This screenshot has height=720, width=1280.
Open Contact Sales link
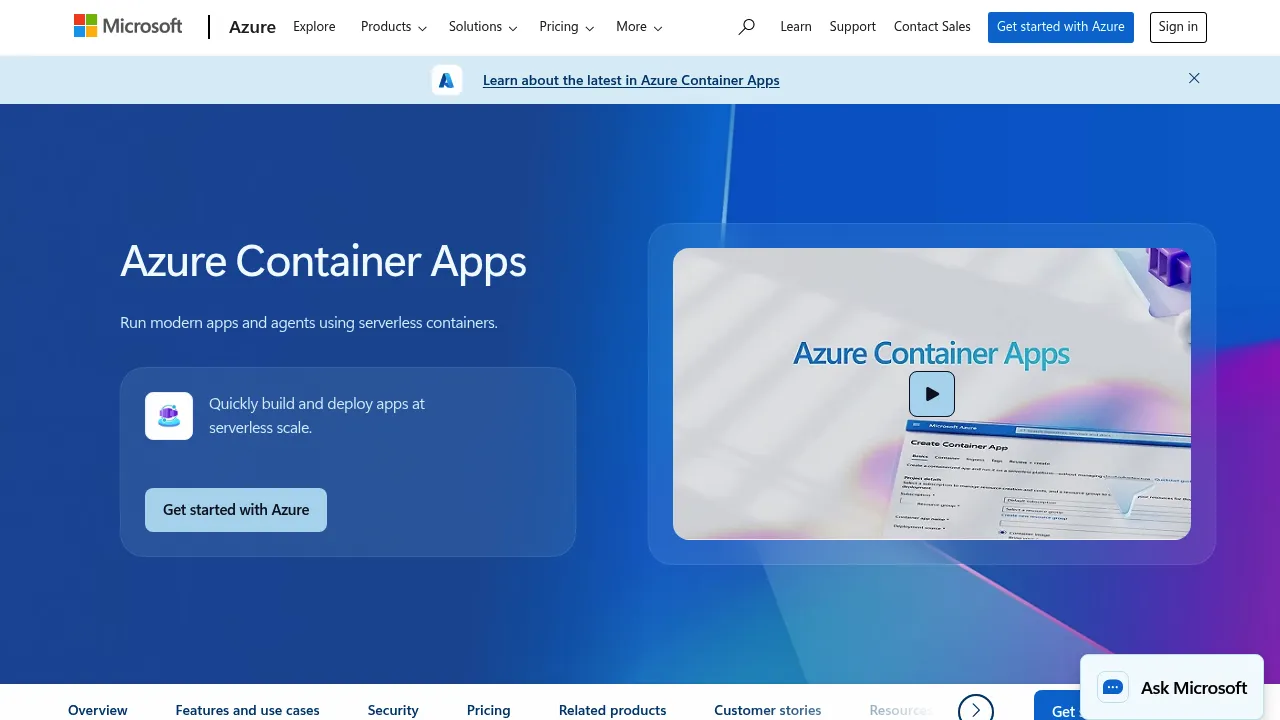tap(932, 27)
